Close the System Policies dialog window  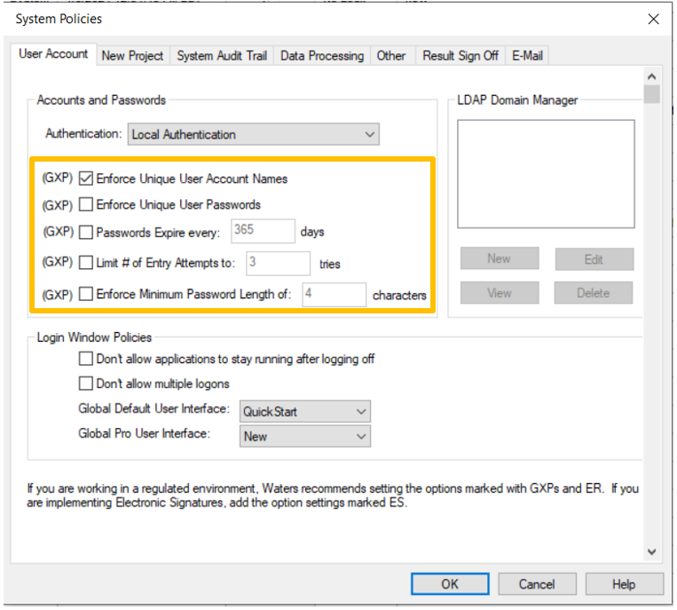[653, 19]
